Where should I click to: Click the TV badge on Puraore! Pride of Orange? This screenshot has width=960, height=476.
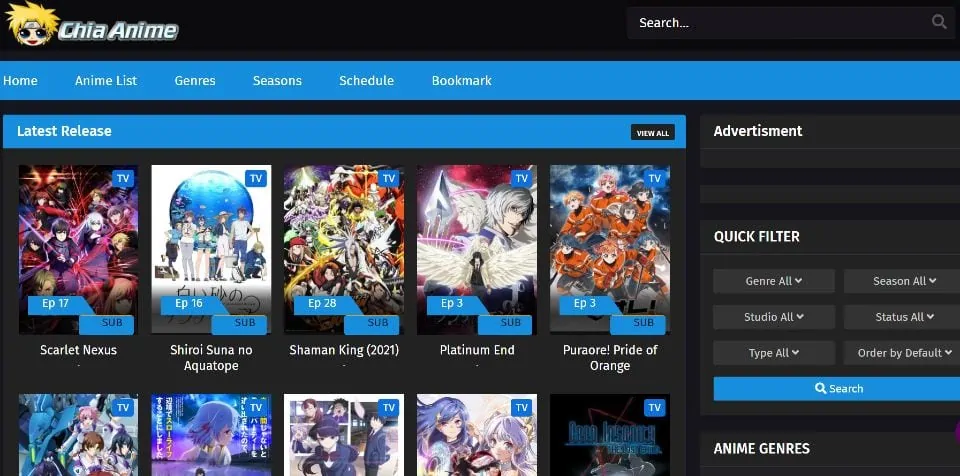(654, 178)
